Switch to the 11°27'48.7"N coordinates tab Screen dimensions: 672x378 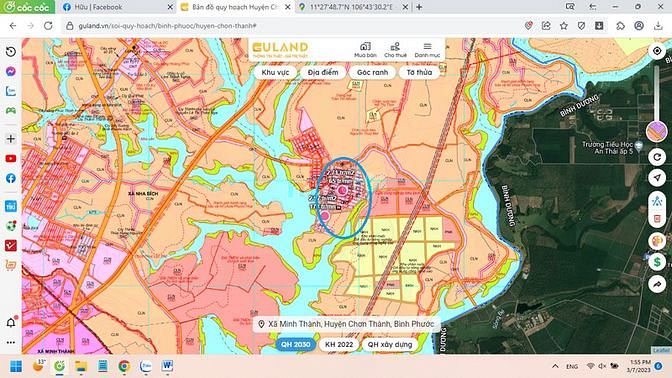click(x=351, y=7)
